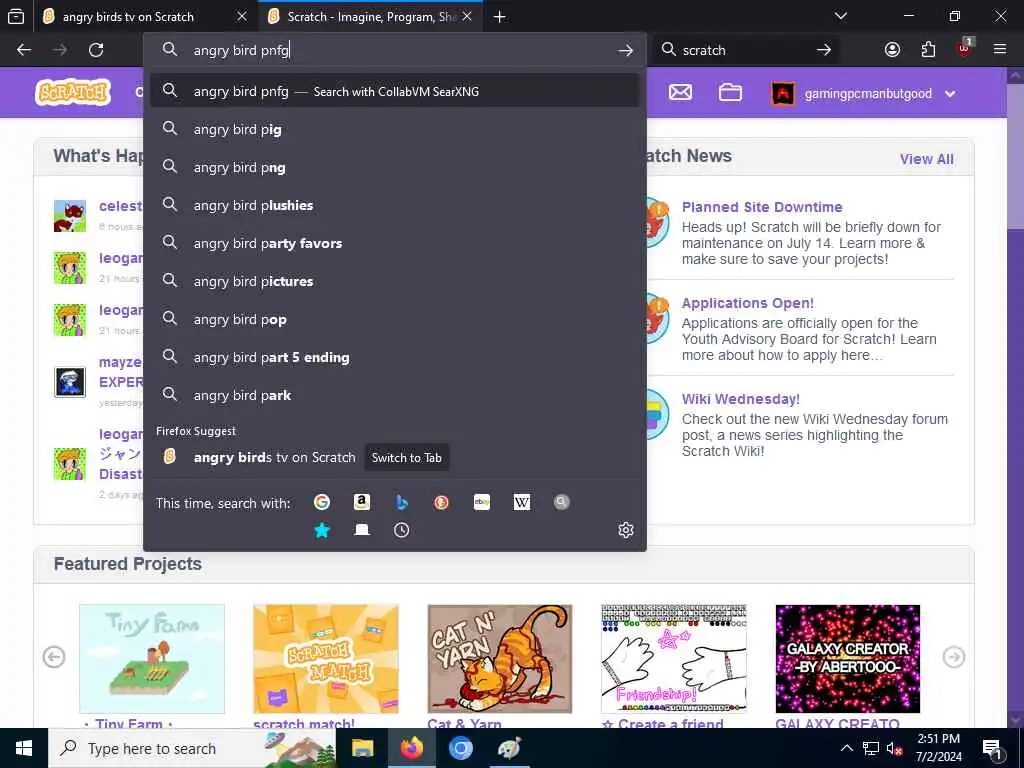Close the angry birds tv tab

click(x=242, y=17)
